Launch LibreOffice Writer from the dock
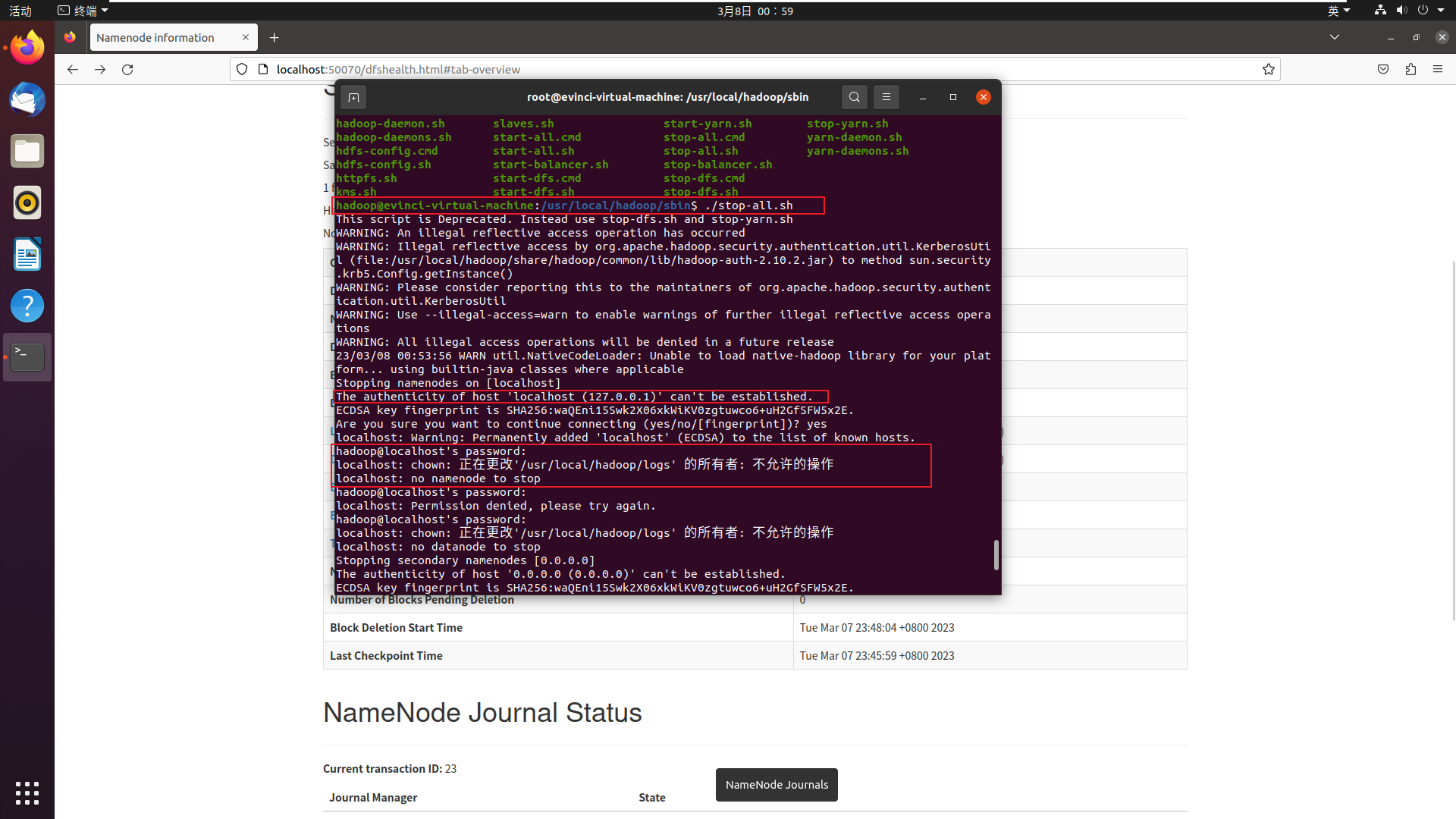The width and height of the screenshot is (1456, 819). coord(27,254)
